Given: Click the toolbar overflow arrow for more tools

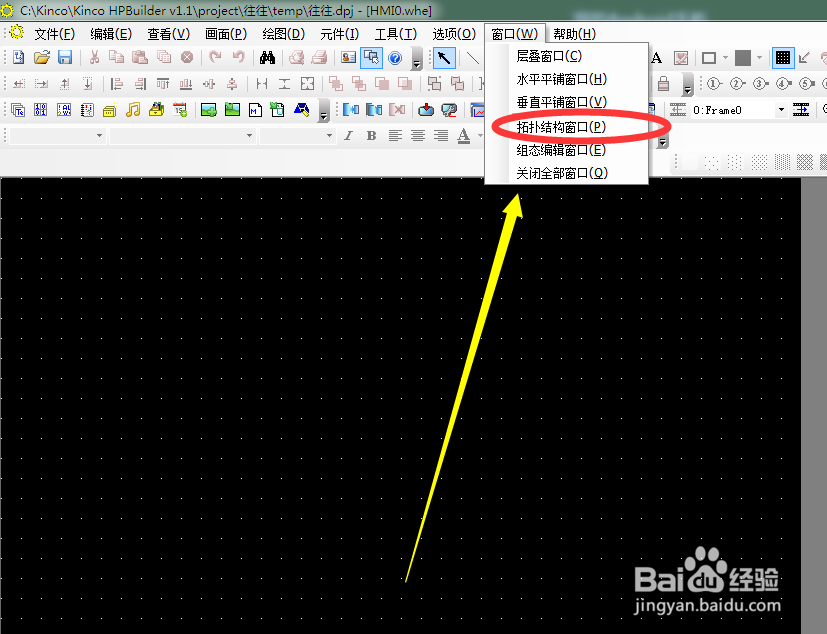Looking at the screenshot, I should pyautogui.click(x=416, y=63).
